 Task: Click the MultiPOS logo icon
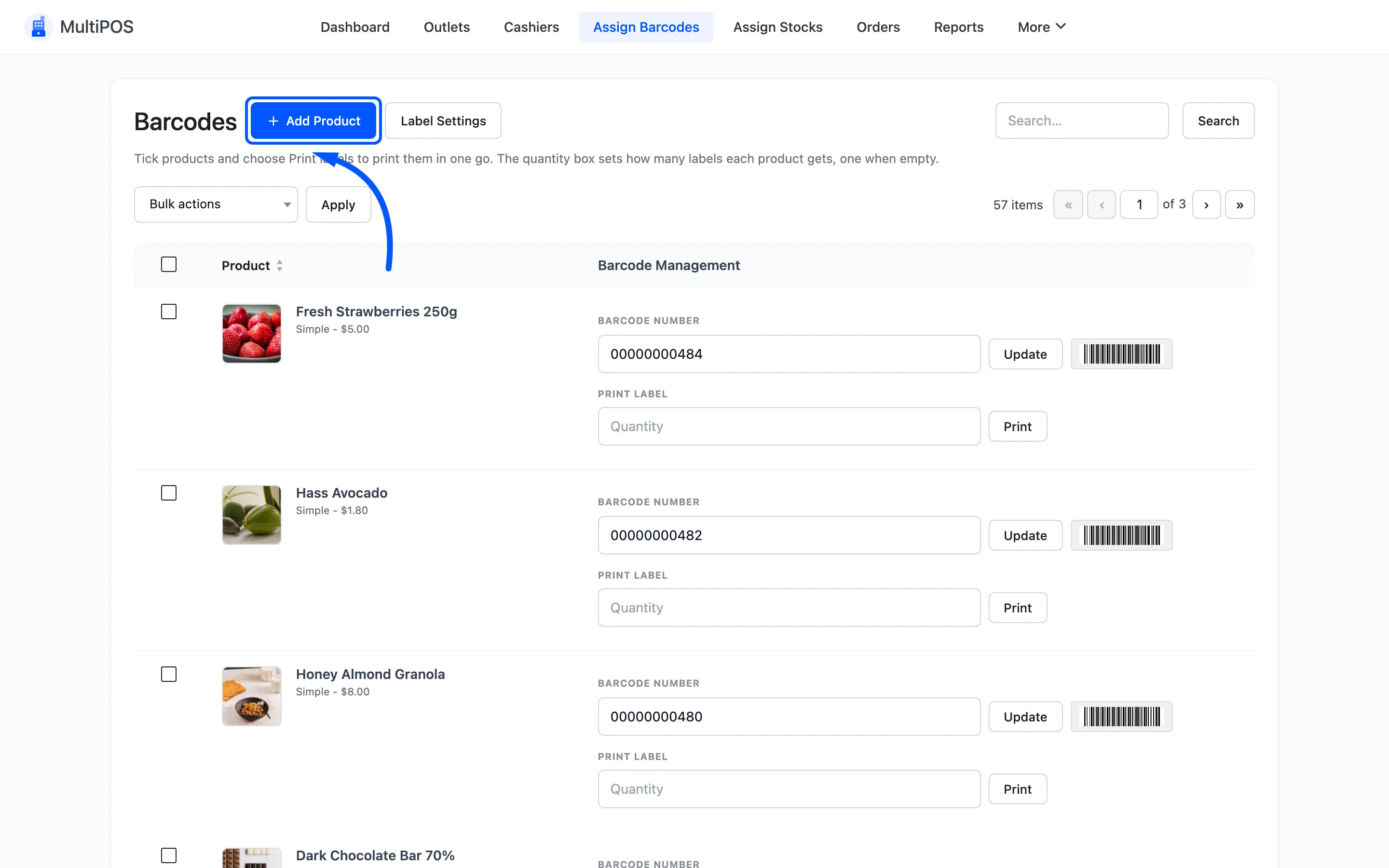(x=39, y=27)
